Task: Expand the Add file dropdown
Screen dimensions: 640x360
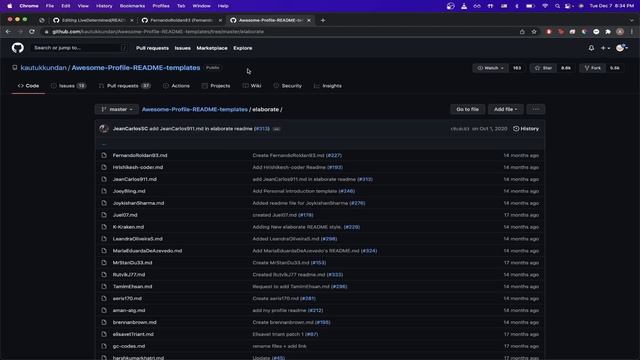Action: pyautogui.click(x=505, y=109)
